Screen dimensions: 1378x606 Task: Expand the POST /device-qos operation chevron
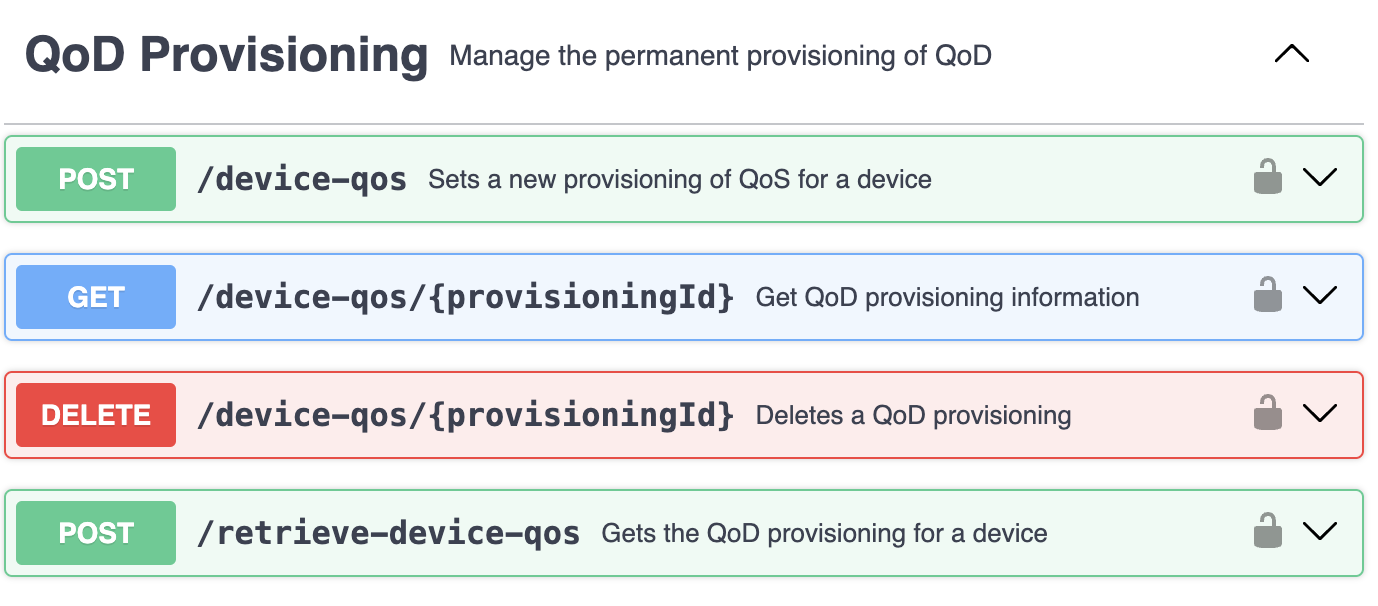pyautogui.click(x=1320, y=178)
